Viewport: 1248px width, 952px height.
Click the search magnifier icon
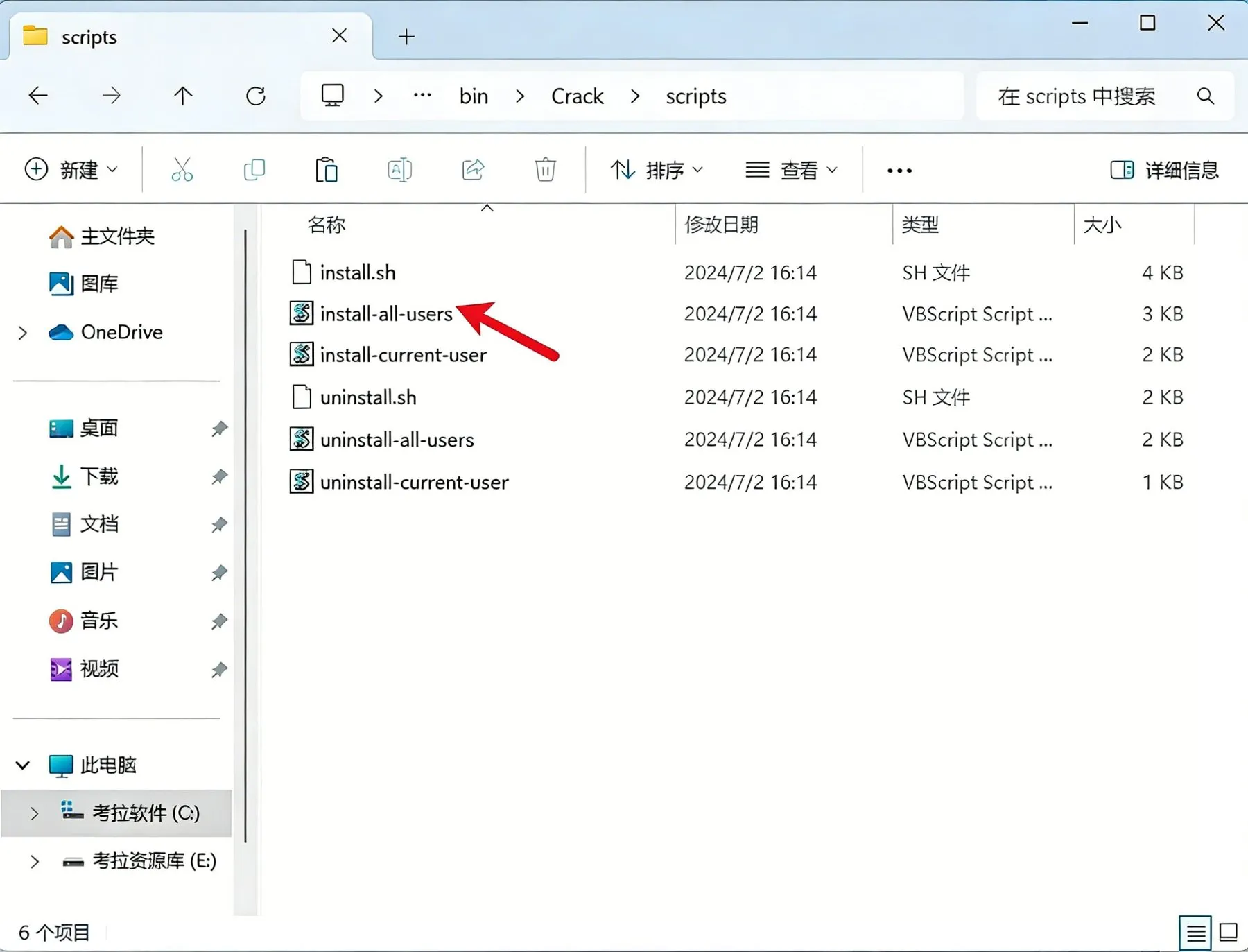pyautogui.click(x=1206, y=96)
